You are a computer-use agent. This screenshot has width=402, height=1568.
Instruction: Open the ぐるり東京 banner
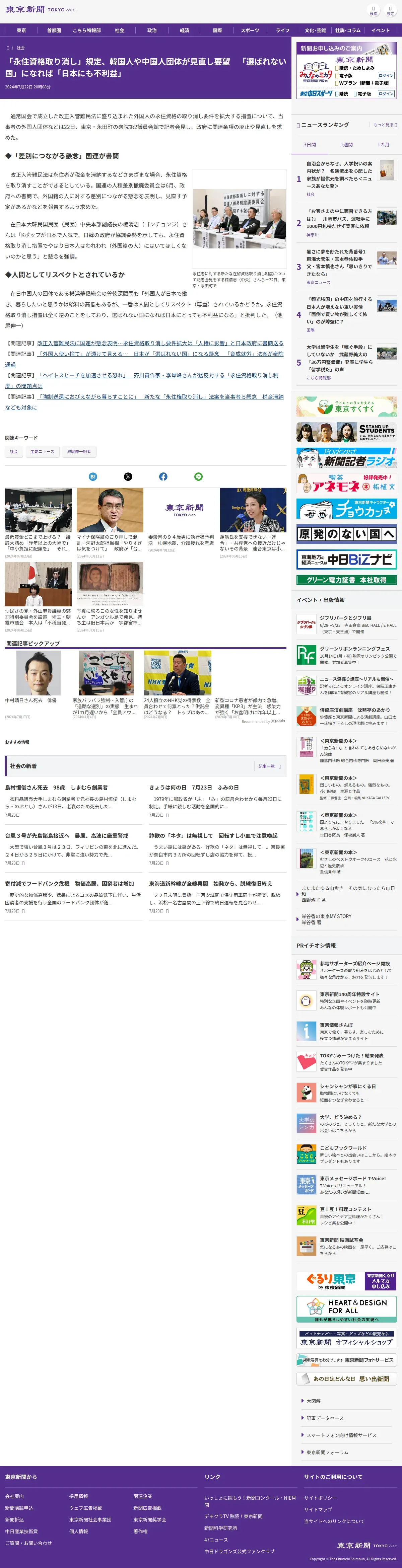[347, 1281]
